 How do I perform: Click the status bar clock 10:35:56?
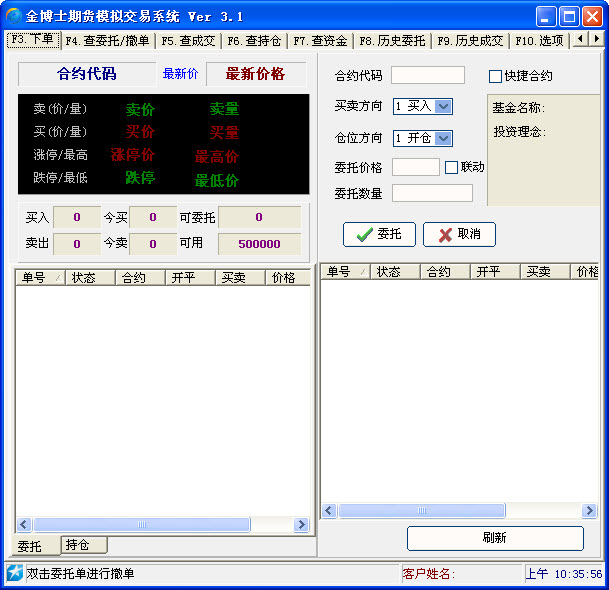pos(578,574)
